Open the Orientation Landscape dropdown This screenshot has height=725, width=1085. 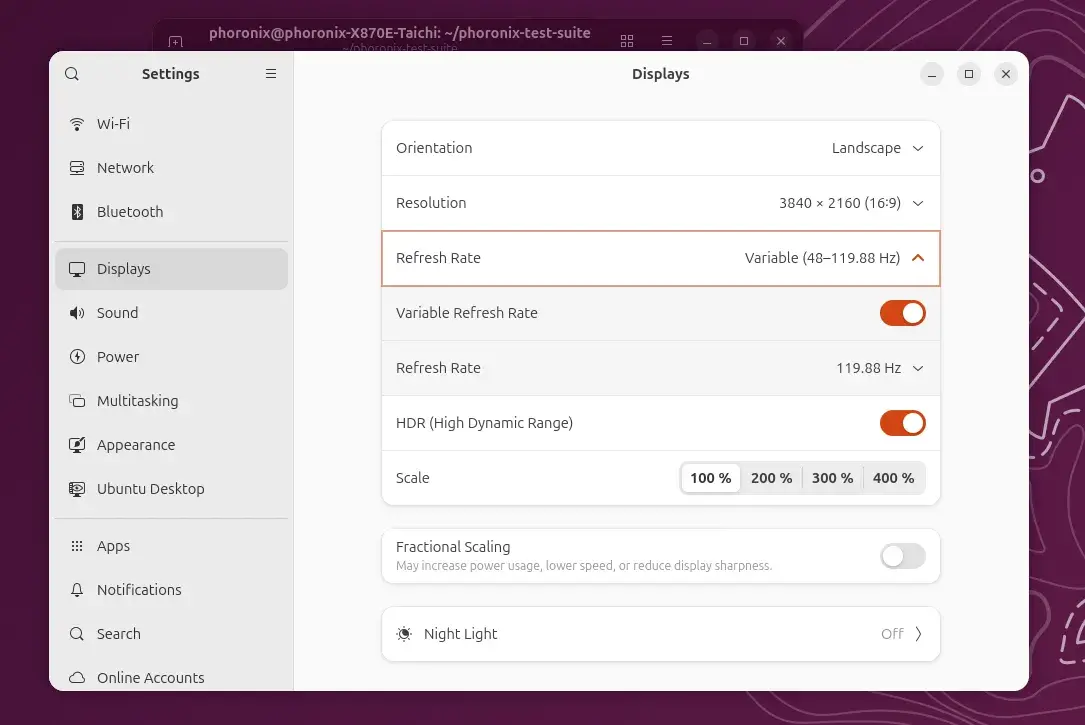click(x=877, y=148)
